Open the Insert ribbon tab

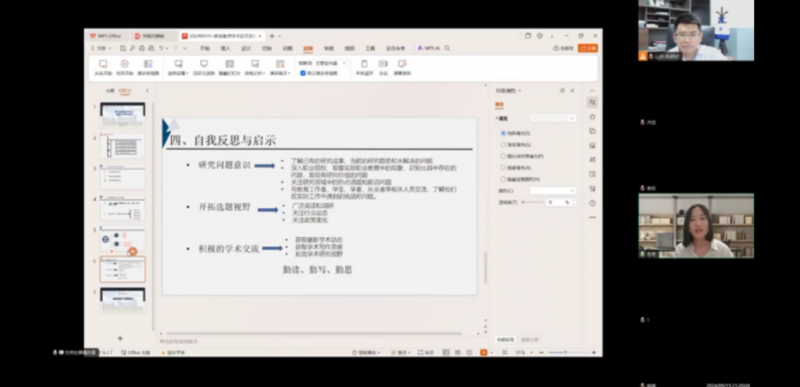[x=226, y=48]
